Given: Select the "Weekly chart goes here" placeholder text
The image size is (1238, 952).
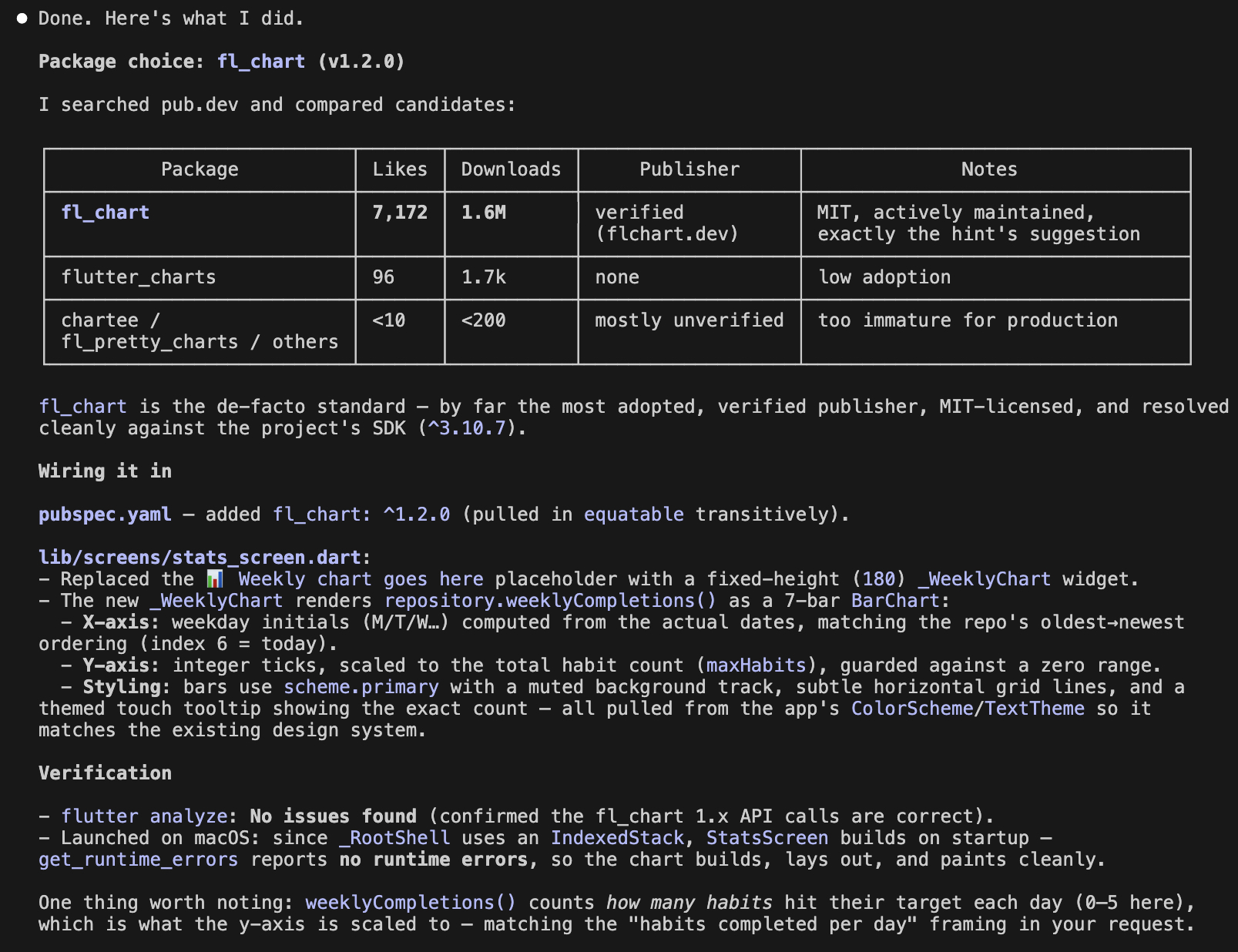Looking at the screenshot, I should pos(361,579).
